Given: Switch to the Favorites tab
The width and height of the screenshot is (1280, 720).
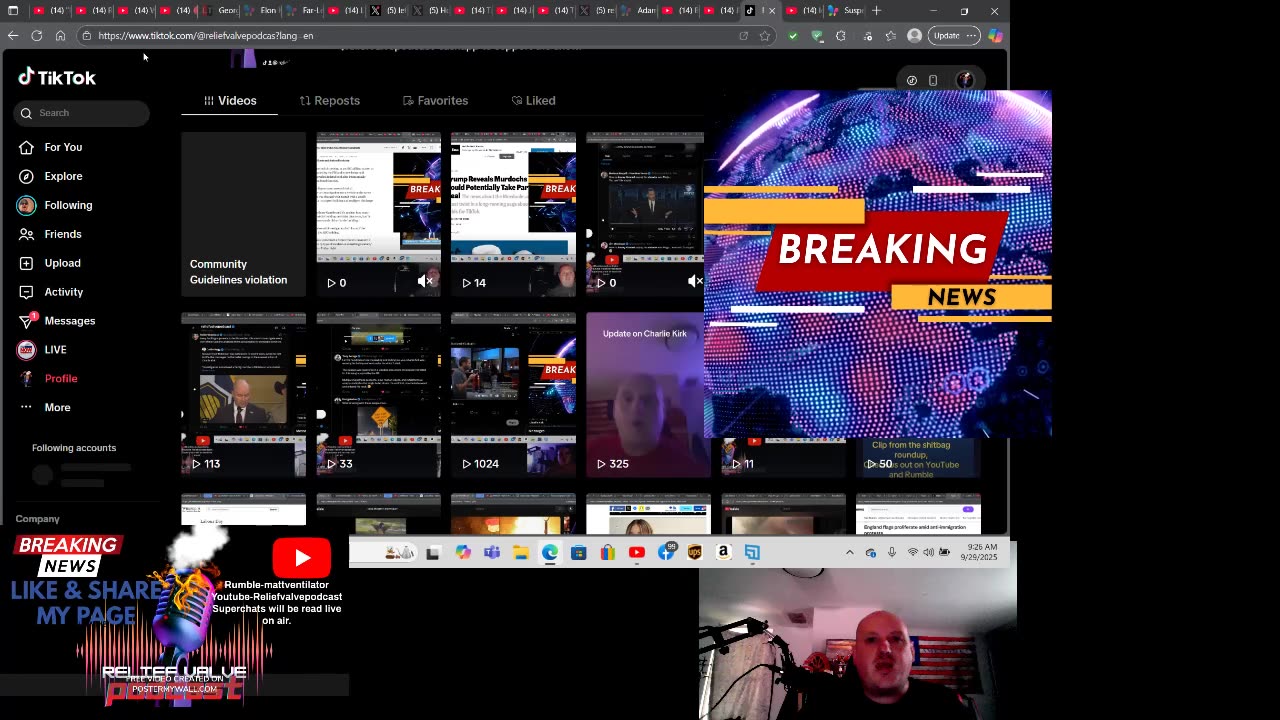Looking at the screenshot, I should 435,101.
